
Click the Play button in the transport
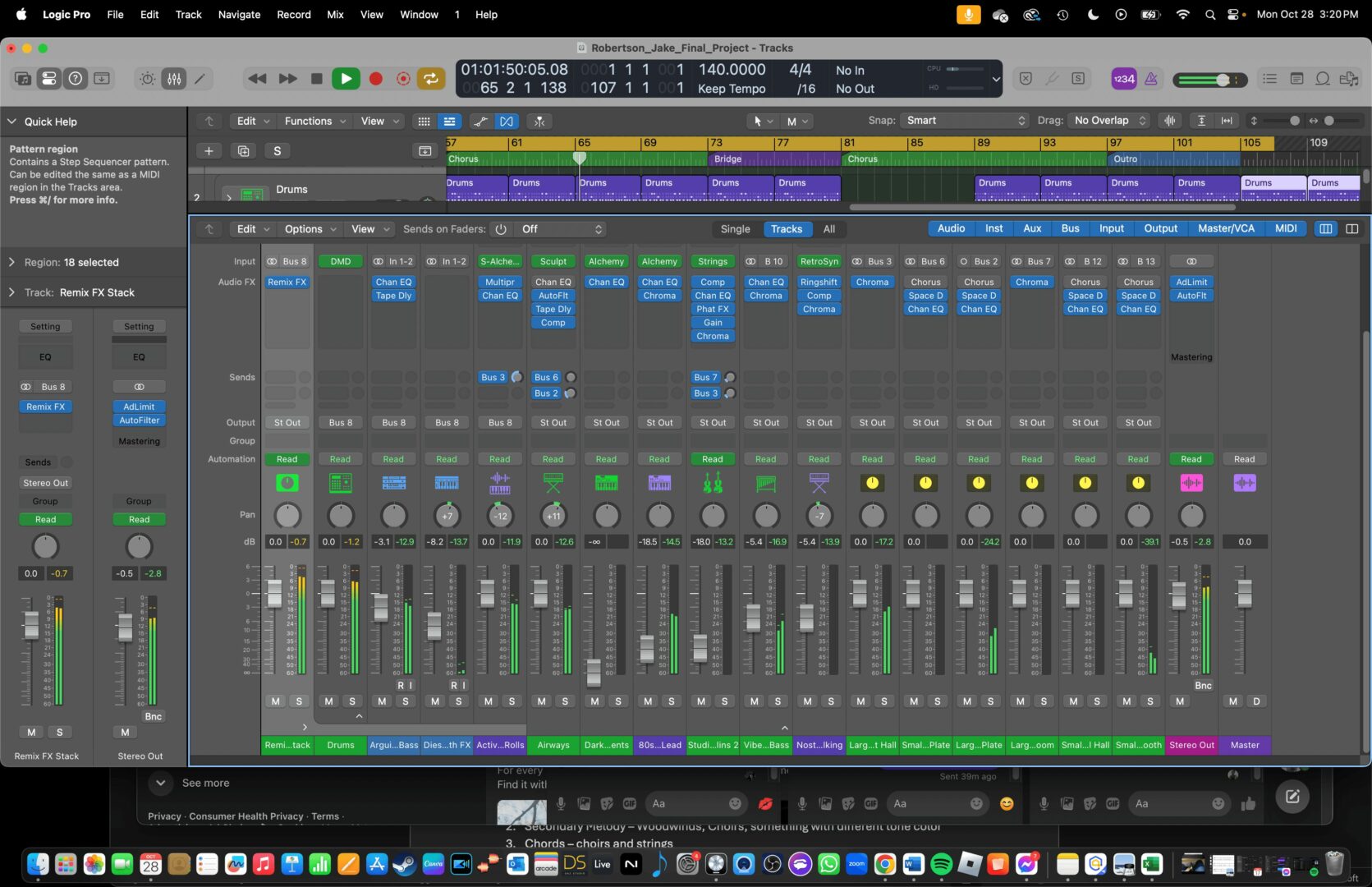[346, 79]
